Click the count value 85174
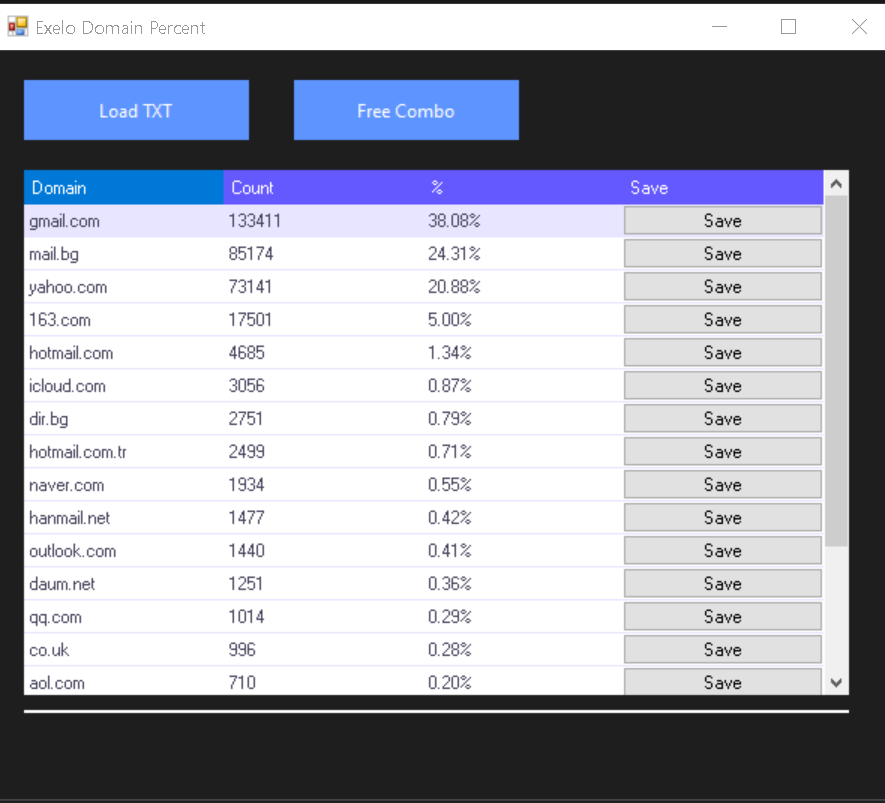Image resolution: width=885 pixels, height=803 pixels. point(251,254)
